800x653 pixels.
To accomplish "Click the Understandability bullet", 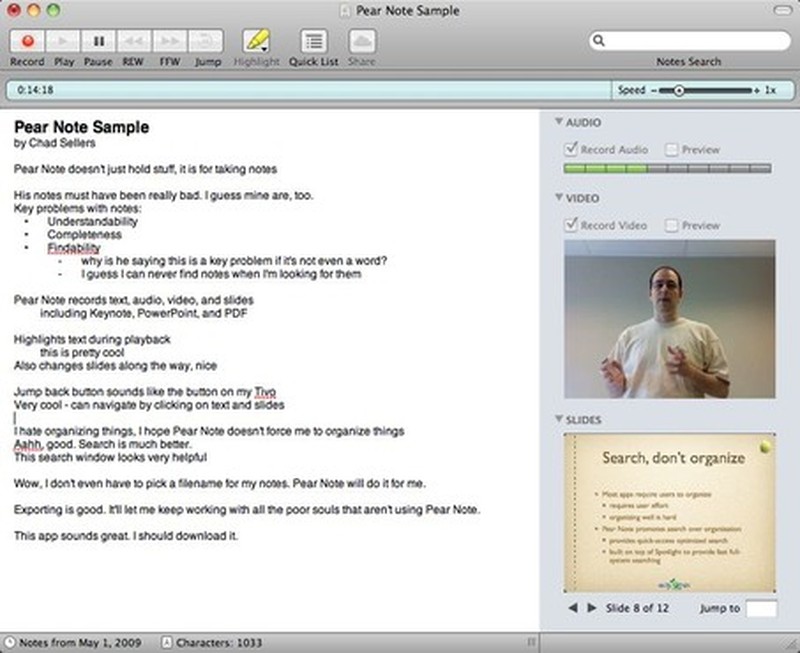I will 92,221.
